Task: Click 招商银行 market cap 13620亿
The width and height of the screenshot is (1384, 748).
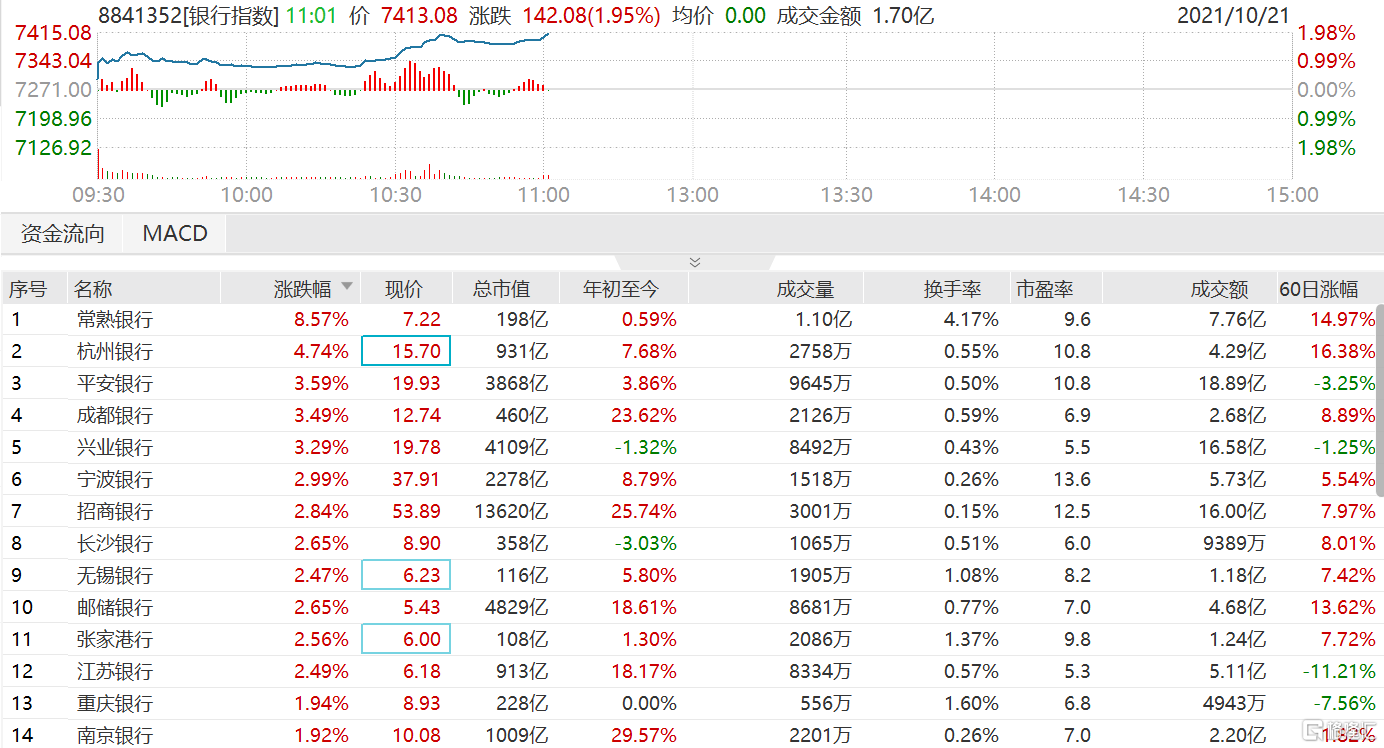Action: 510,512
